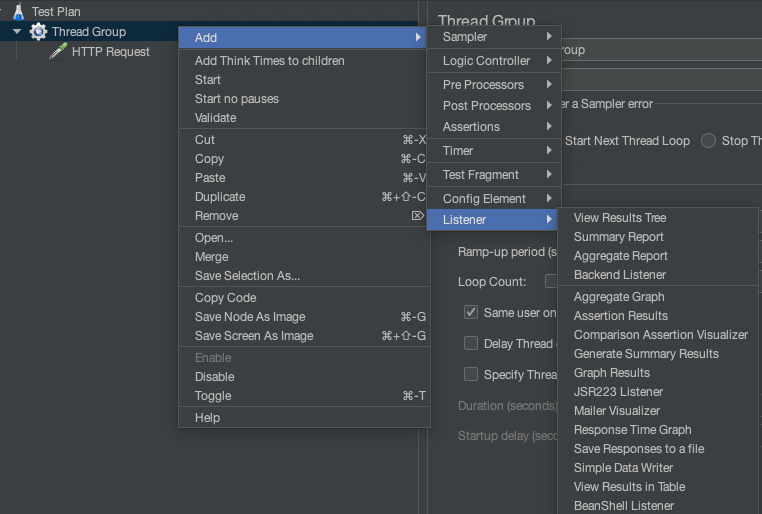Screen dimensions: 762x514
Task: Select Simple Data Writer
Action: coord(658,467)
